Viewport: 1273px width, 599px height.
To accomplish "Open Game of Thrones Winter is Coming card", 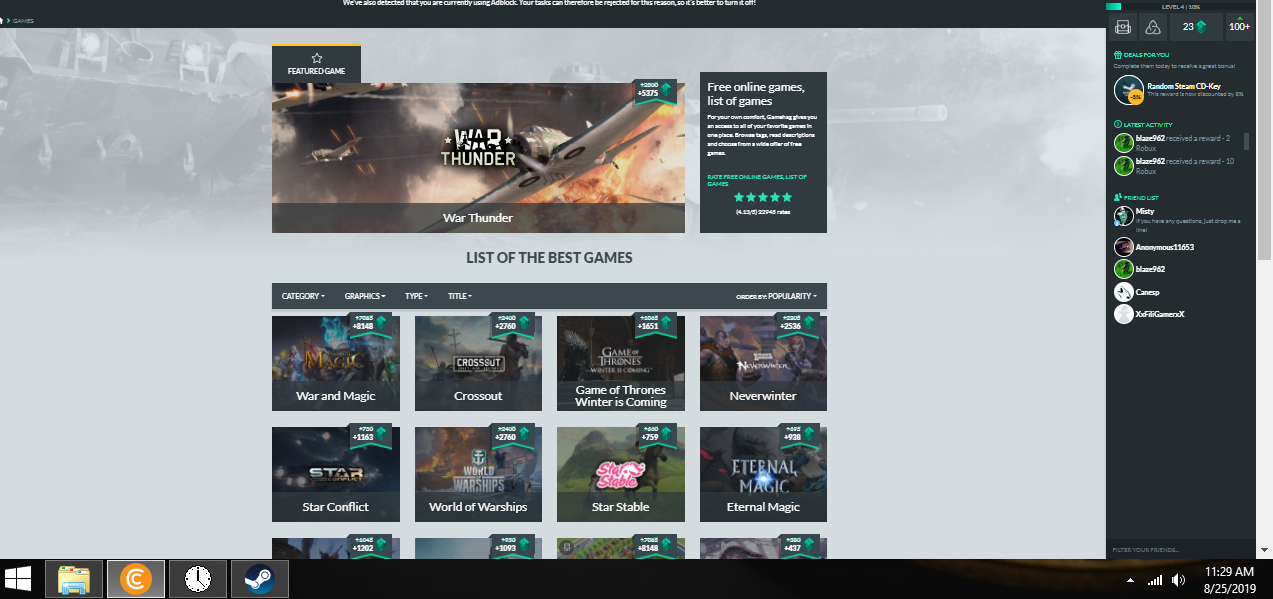I will tap(621, 363).
